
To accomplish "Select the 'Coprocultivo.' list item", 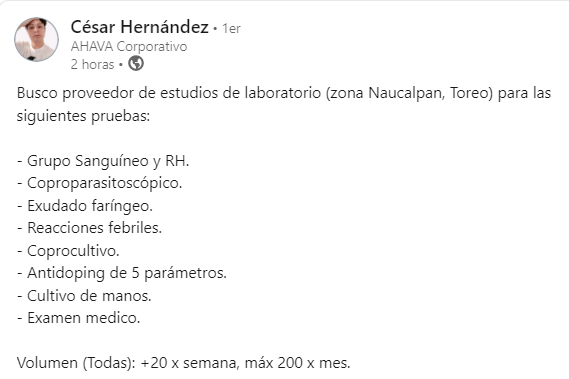I will [x=68, y=251].
